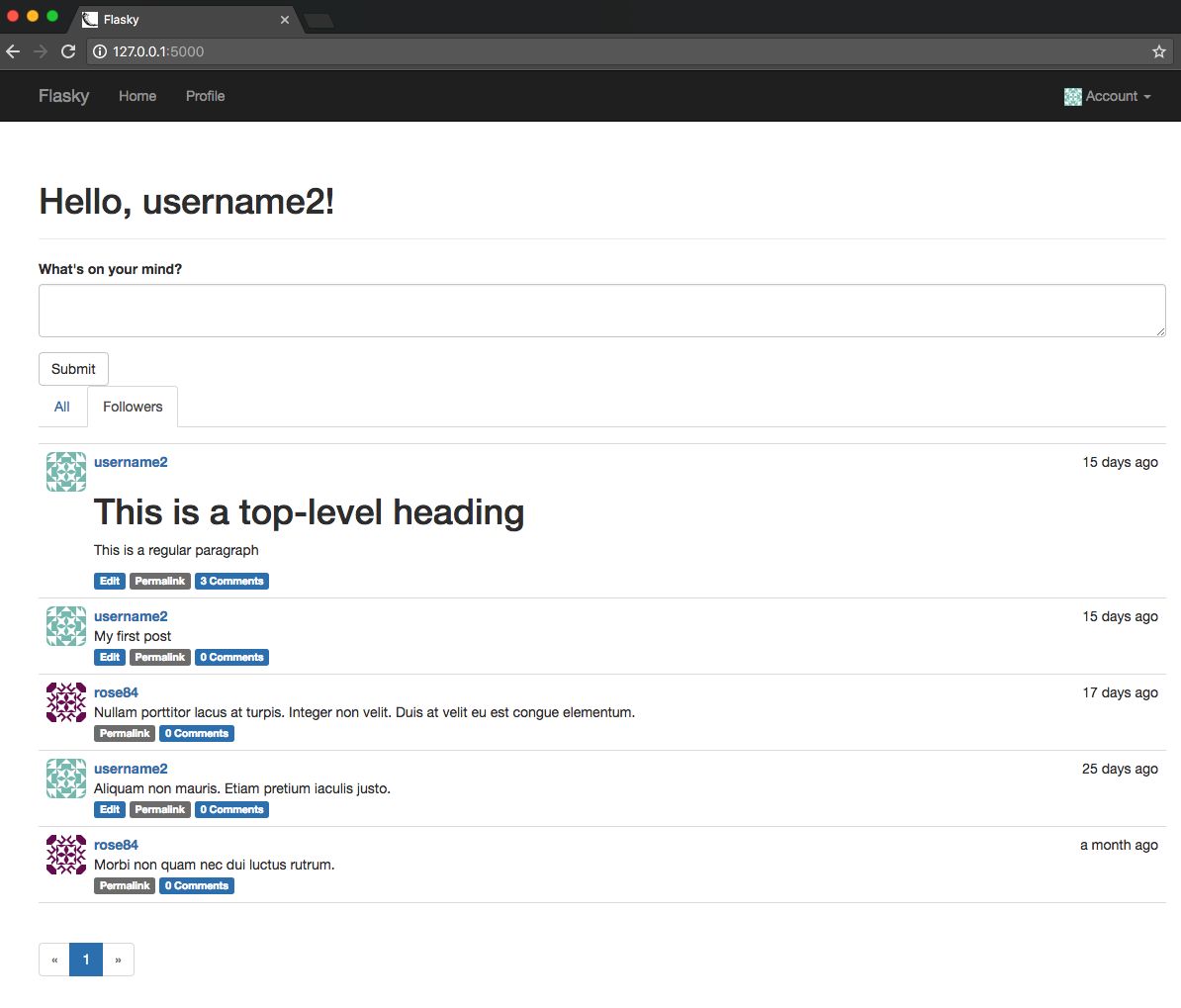Image resolution: width=1181 pixels, height=1008 pixels.
Task: Open the new tab button
Action: click(x=318, y=20)
